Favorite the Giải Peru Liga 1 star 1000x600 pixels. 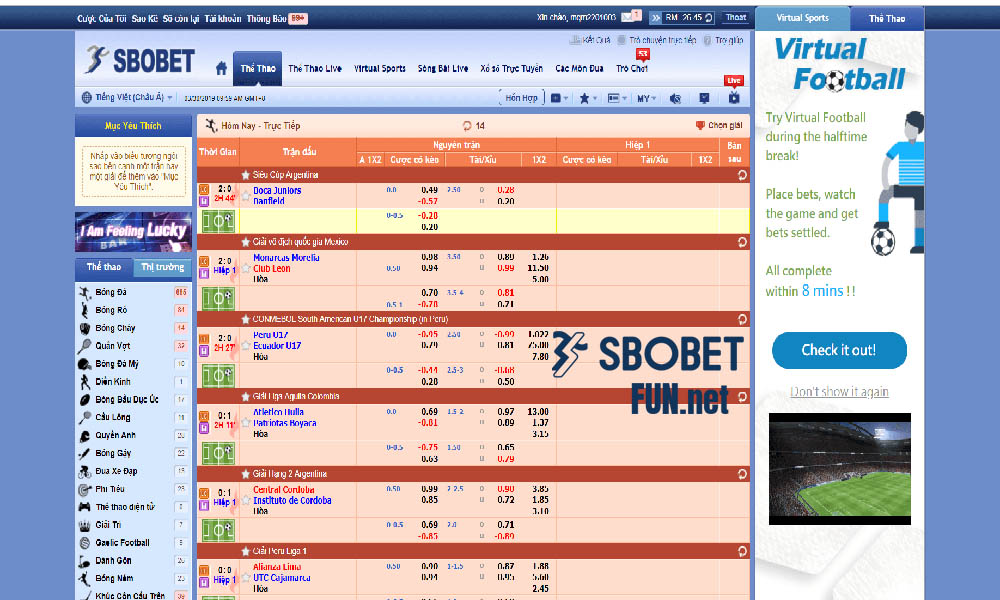tap(245, 551)
